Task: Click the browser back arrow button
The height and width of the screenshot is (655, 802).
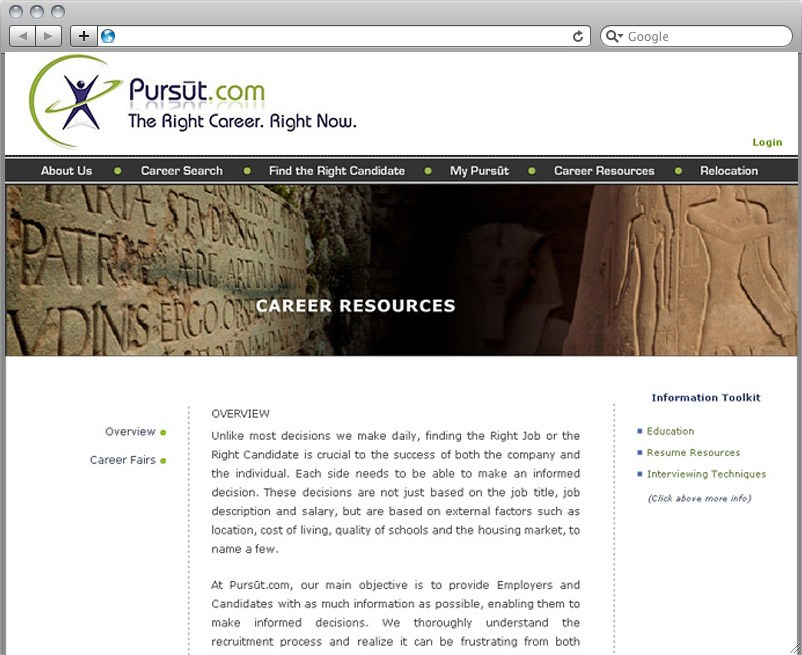Action: click(22, 36)
